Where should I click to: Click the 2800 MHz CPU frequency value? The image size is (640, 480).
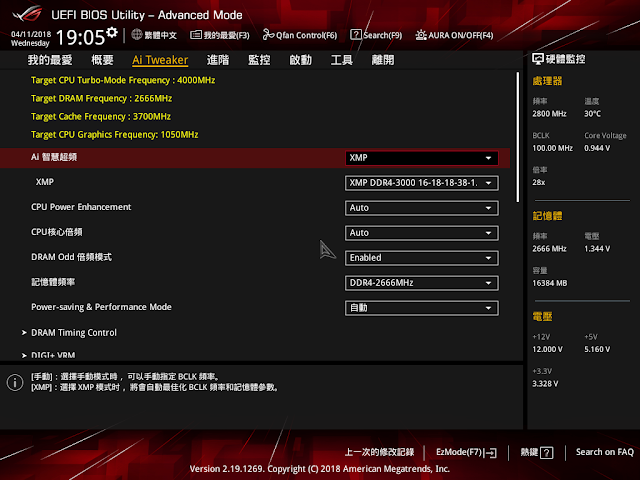[x=549, y=114]
